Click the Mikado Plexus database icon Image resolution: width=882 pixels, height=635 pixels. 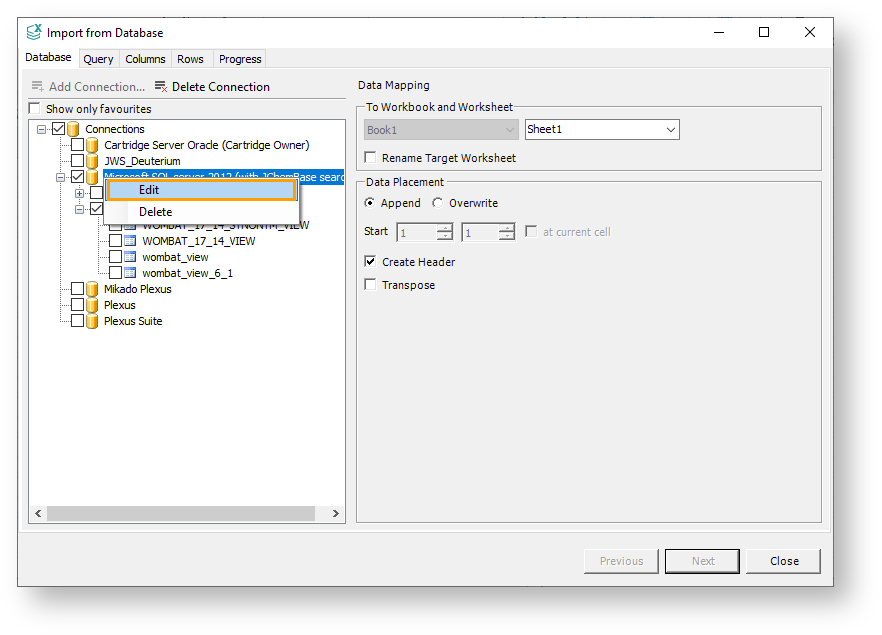click(92, 289)
